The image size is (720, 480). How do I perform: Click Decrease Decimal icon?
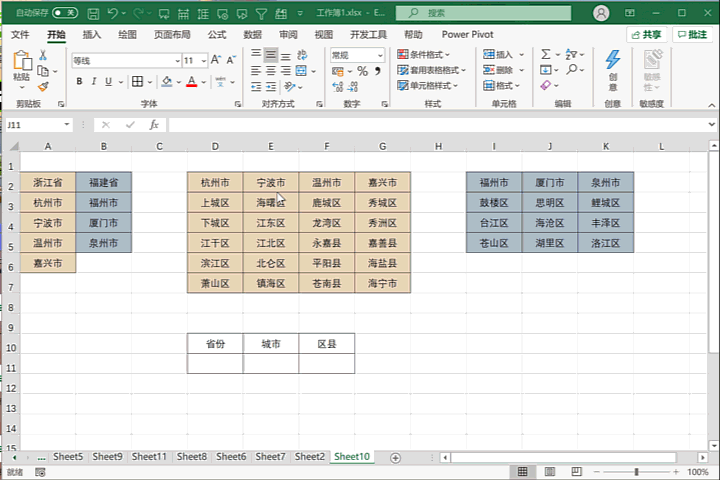pos(353,86)
